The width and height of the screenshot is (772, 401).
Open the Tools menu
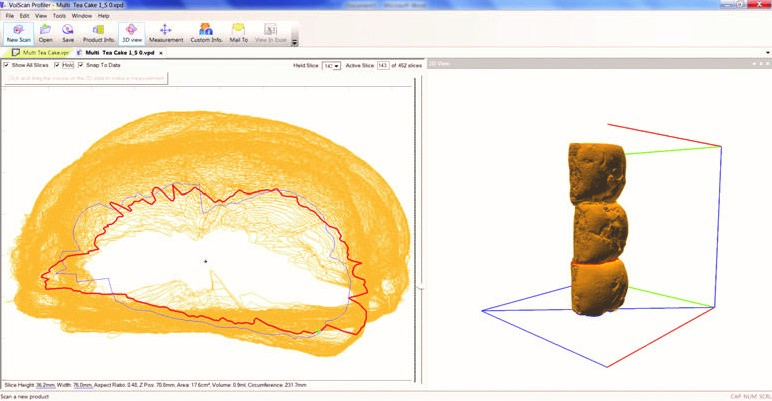(59, 16)
